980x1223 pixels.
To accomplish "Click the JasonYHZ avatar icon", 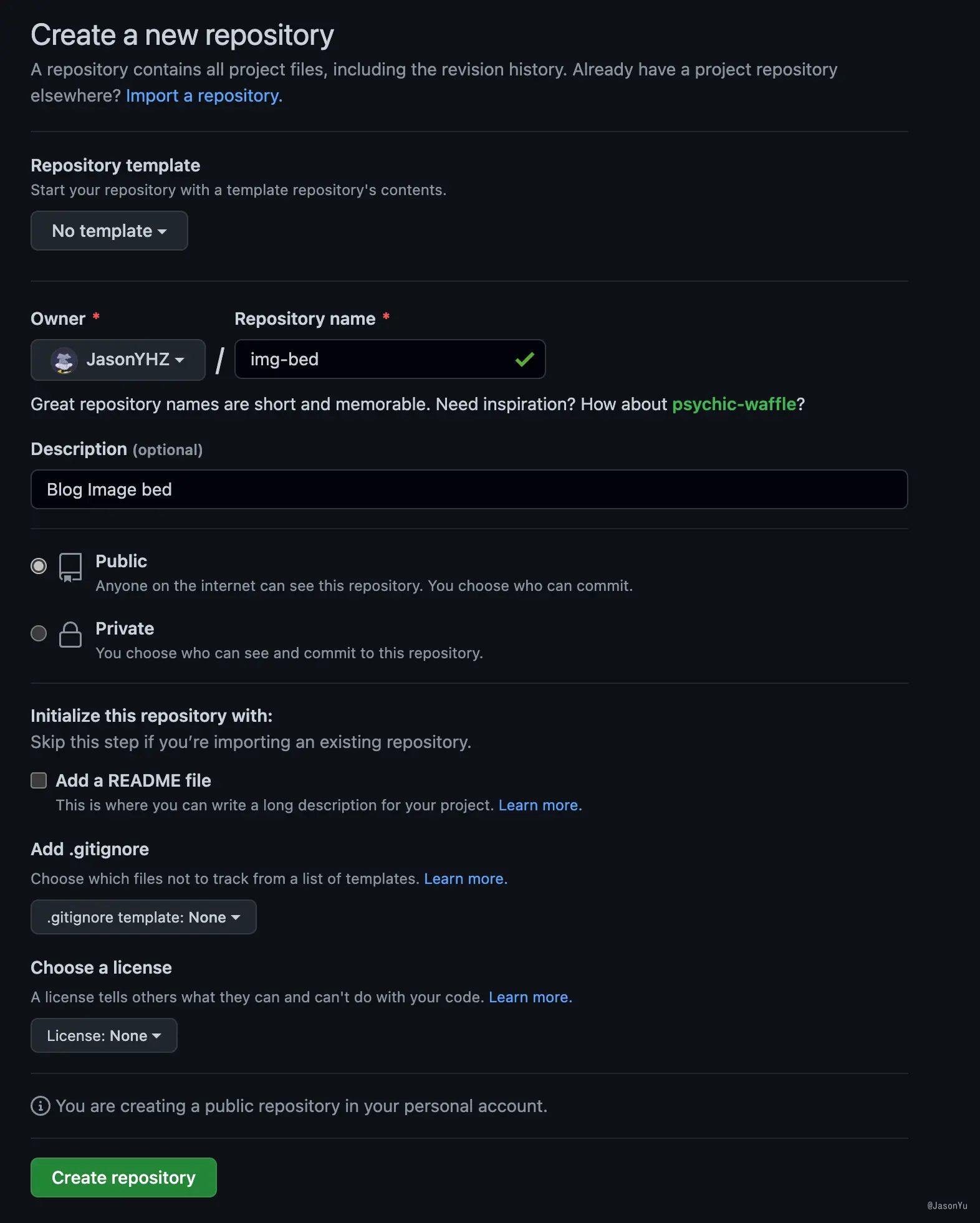I will [x=64, y=360].
